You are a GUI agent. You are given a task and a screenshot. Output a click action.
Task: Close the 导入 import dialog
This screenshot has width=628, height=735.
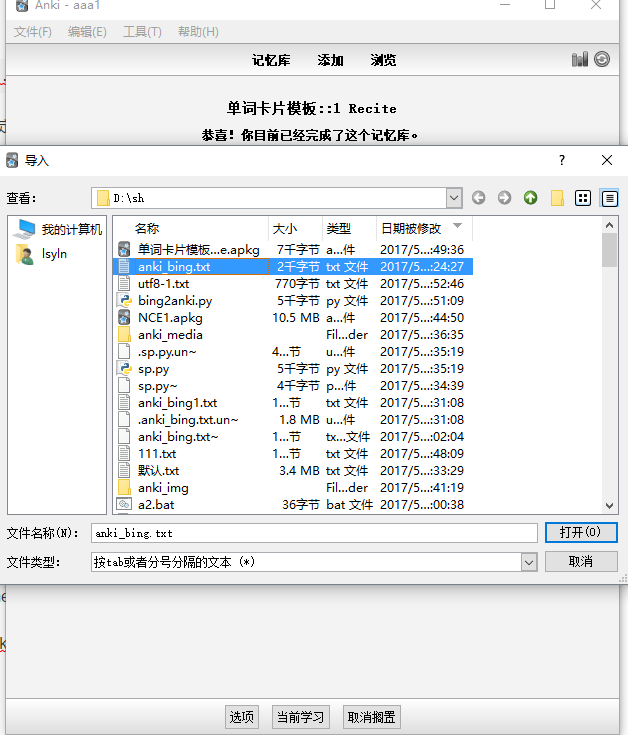tap(607, 160)
